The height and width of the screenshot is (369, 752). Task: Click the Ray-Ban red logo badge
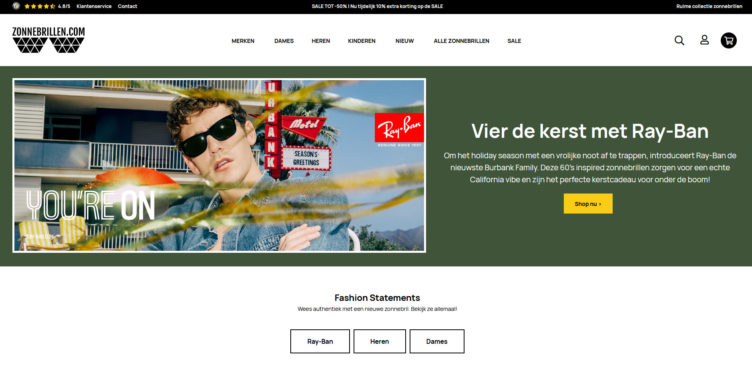399,128
